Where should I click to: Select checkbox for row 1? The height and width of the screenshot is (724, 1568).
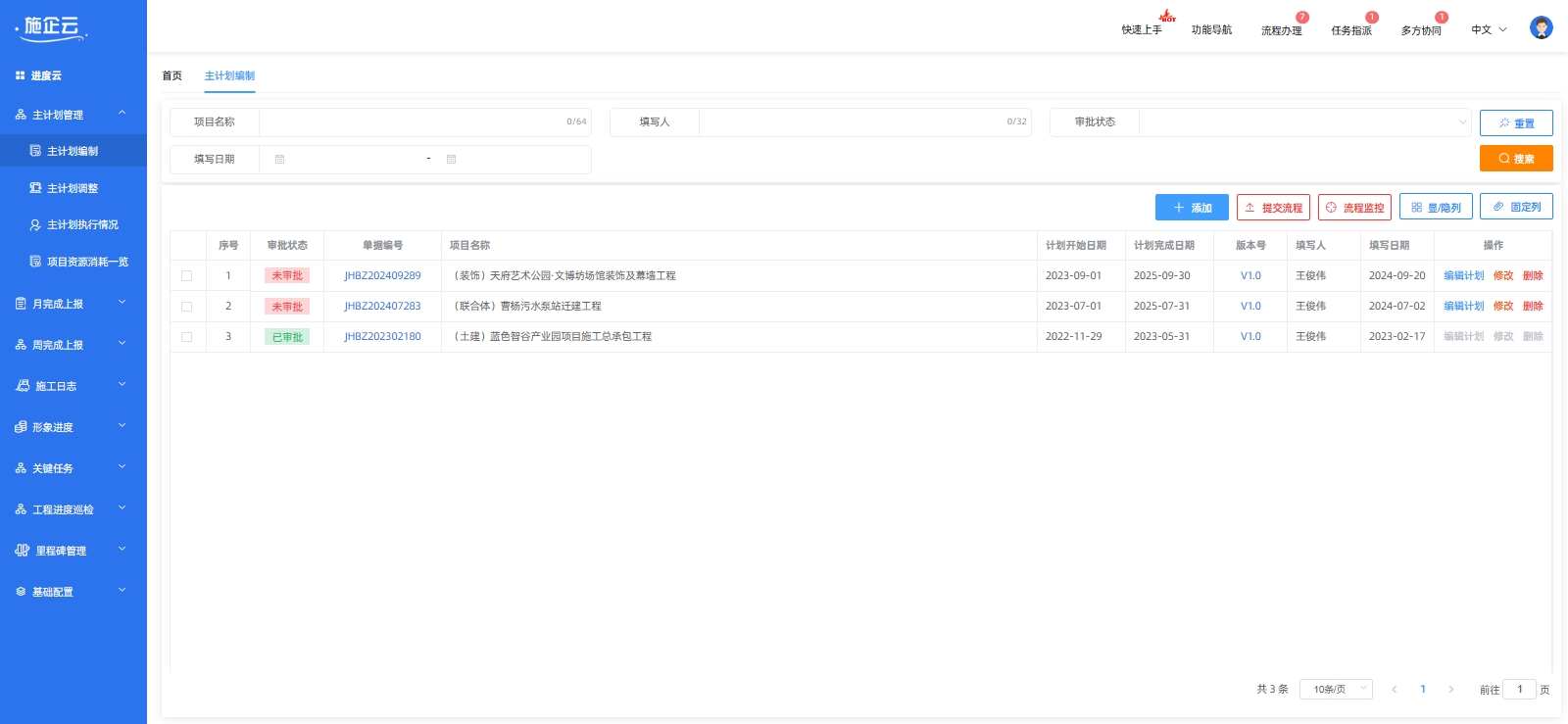tap(186, 276)
